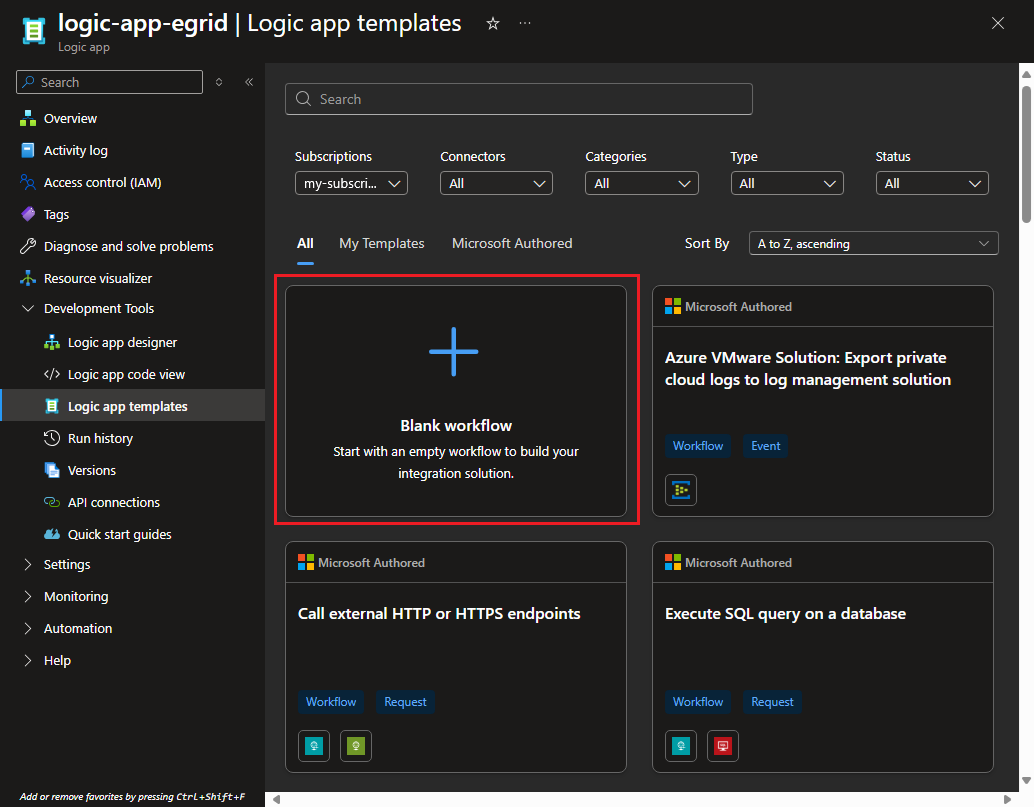
Task: Switch to Microsoft Authored tab
Action: pos(512,244)
